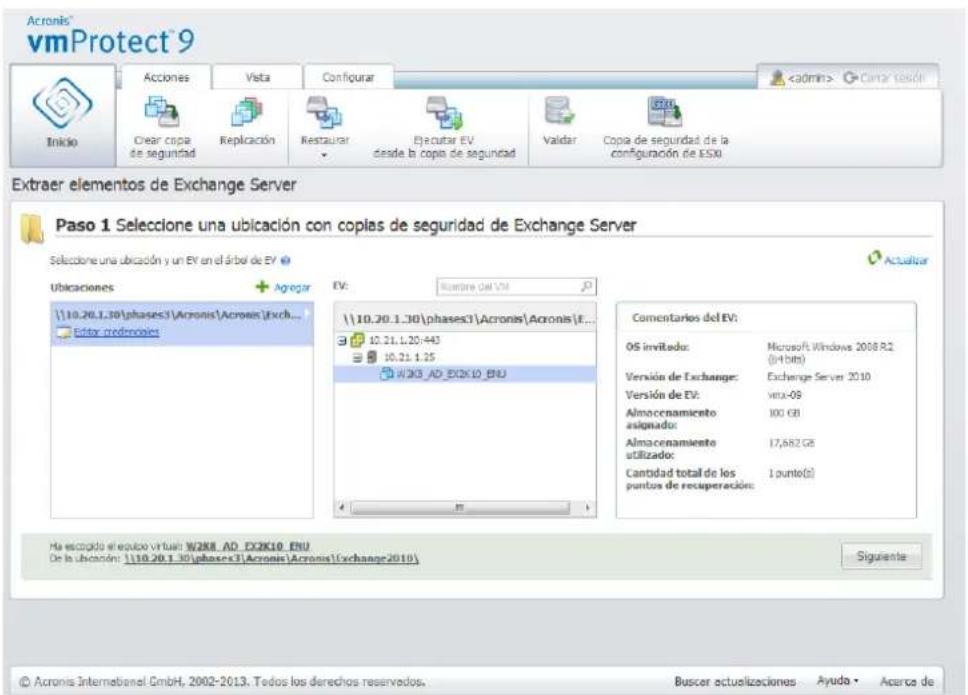Click Actualizar to refresh the list
968x695 pixels.
[898, 259]
